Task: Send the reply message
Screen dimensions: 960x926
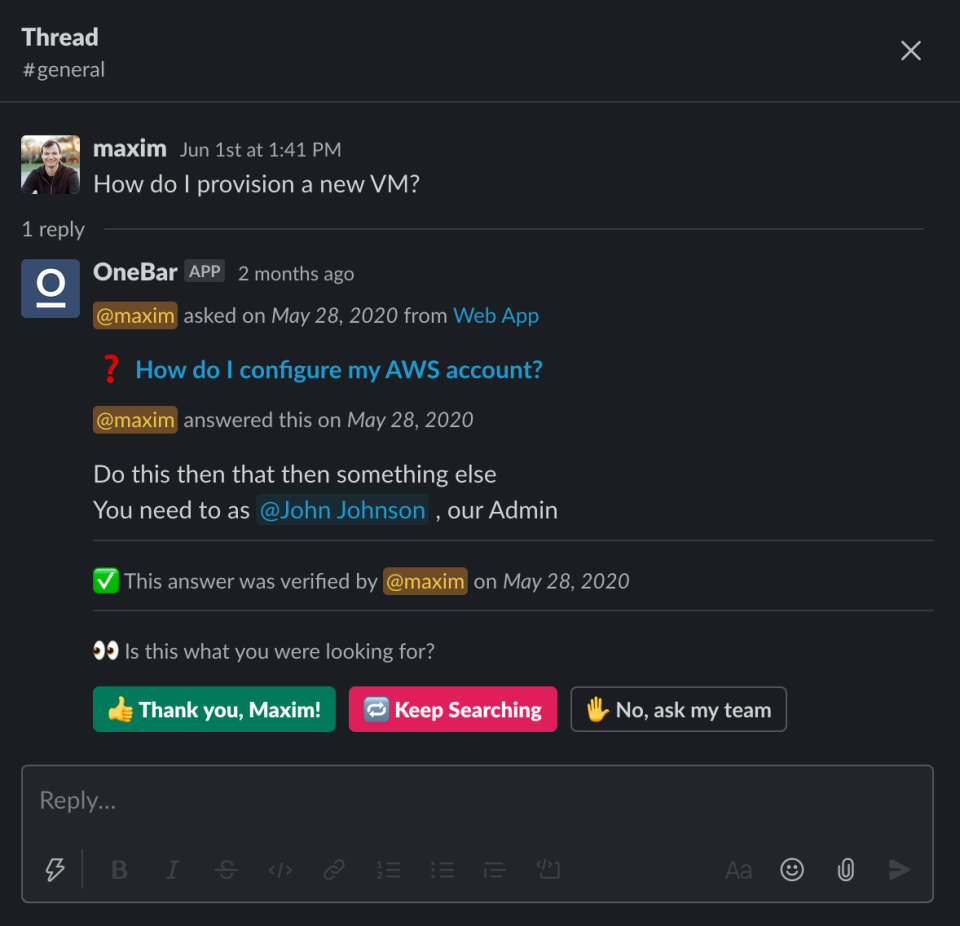Action: click(899, 870)
